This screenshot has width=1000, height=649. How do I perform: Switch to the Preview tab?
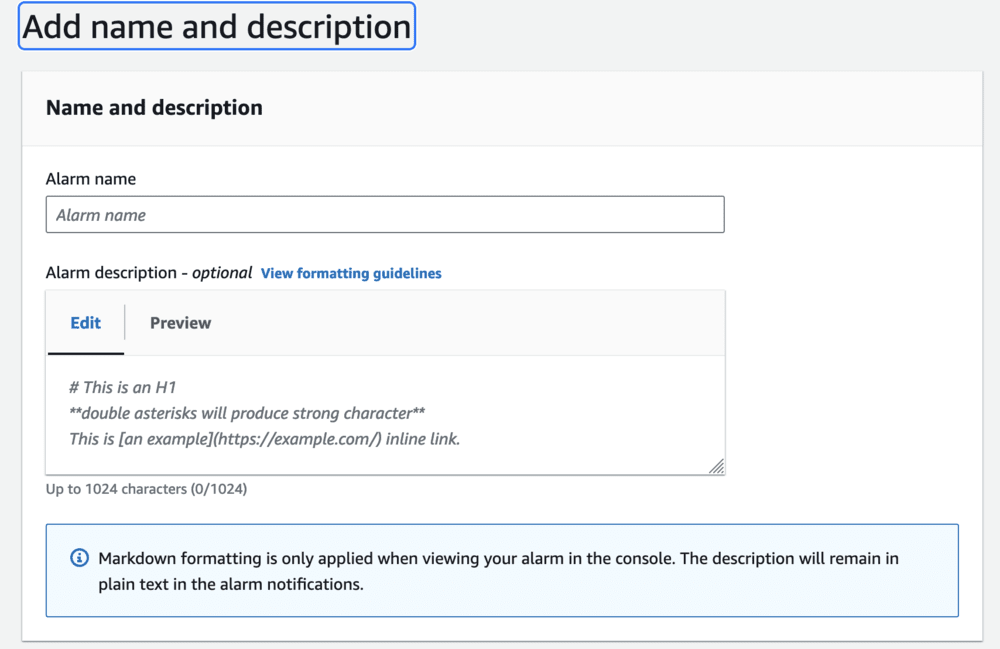tap(181, 323)
